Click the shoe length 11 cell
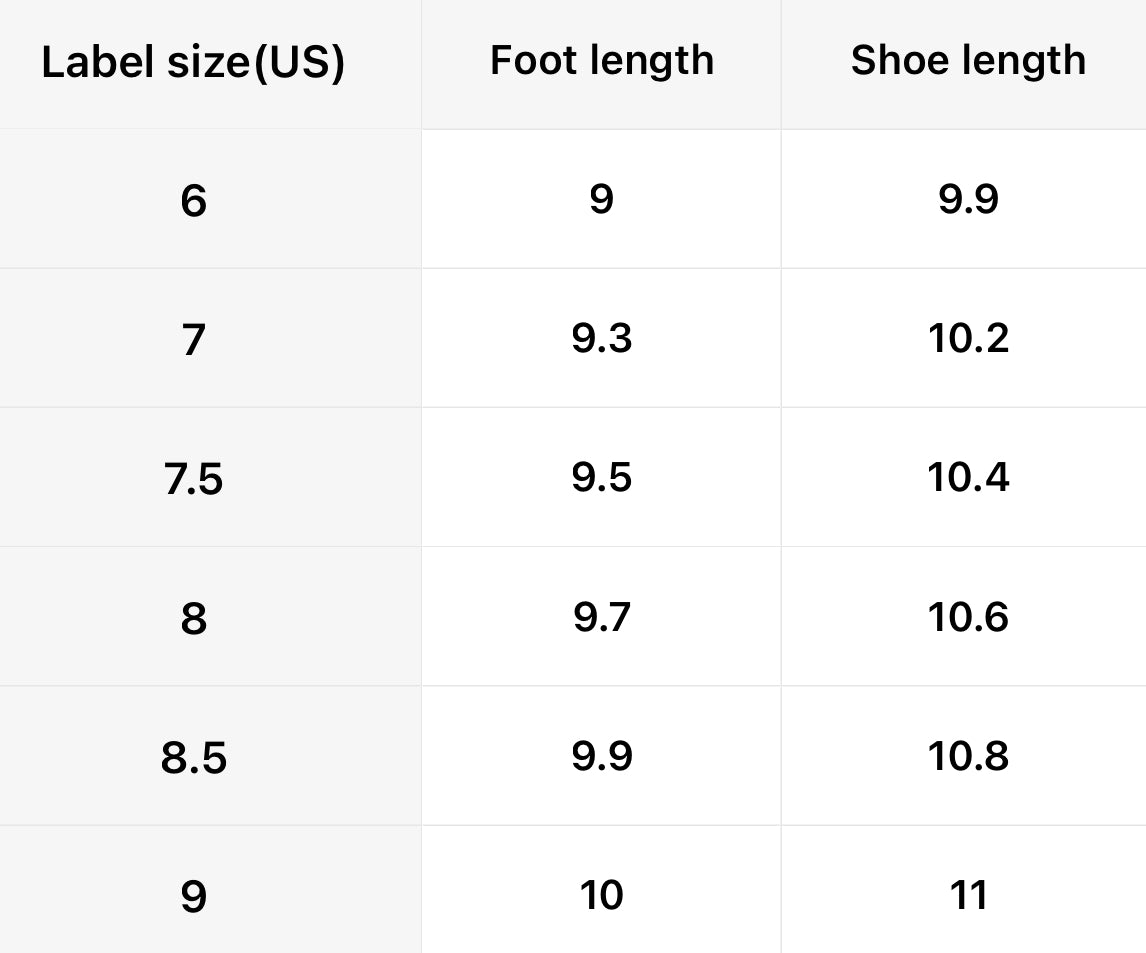This screenshot has width=1146, height=953. click(968, 894)
